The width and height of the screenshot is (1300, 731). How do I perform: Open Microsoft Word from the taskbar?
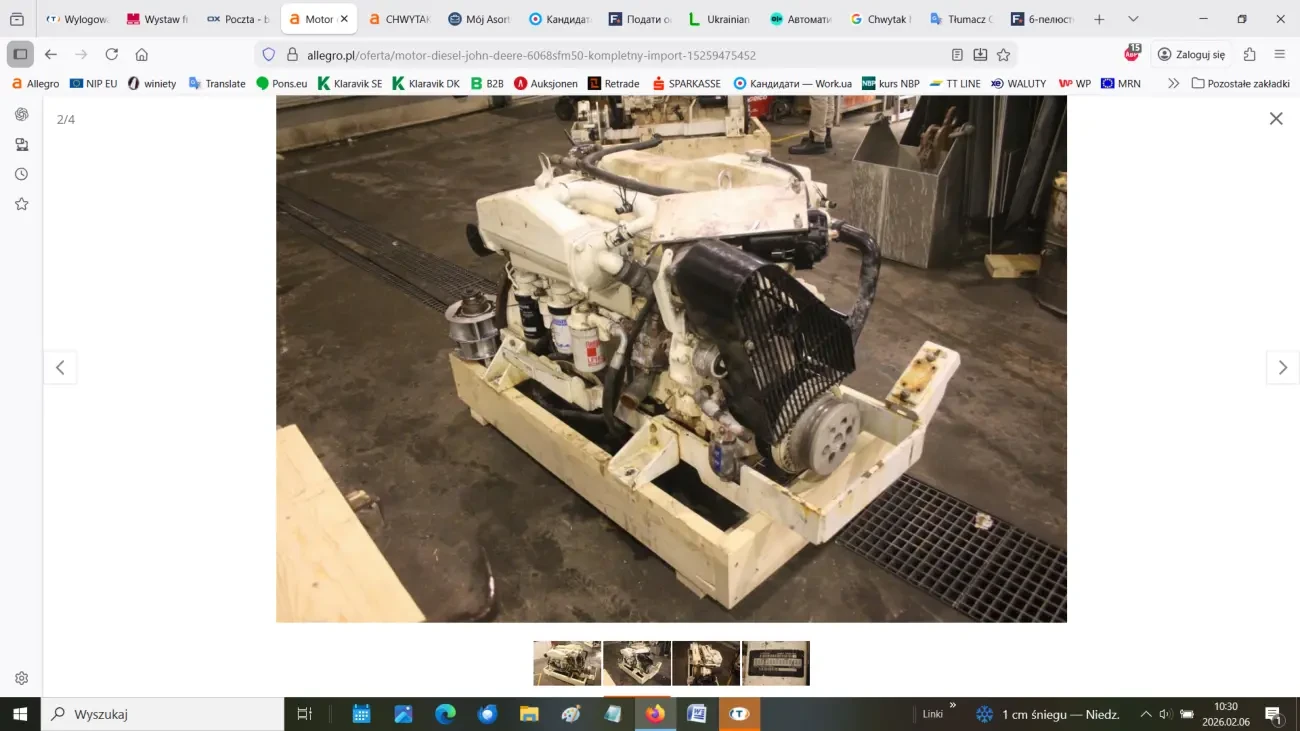click(697, 714)
